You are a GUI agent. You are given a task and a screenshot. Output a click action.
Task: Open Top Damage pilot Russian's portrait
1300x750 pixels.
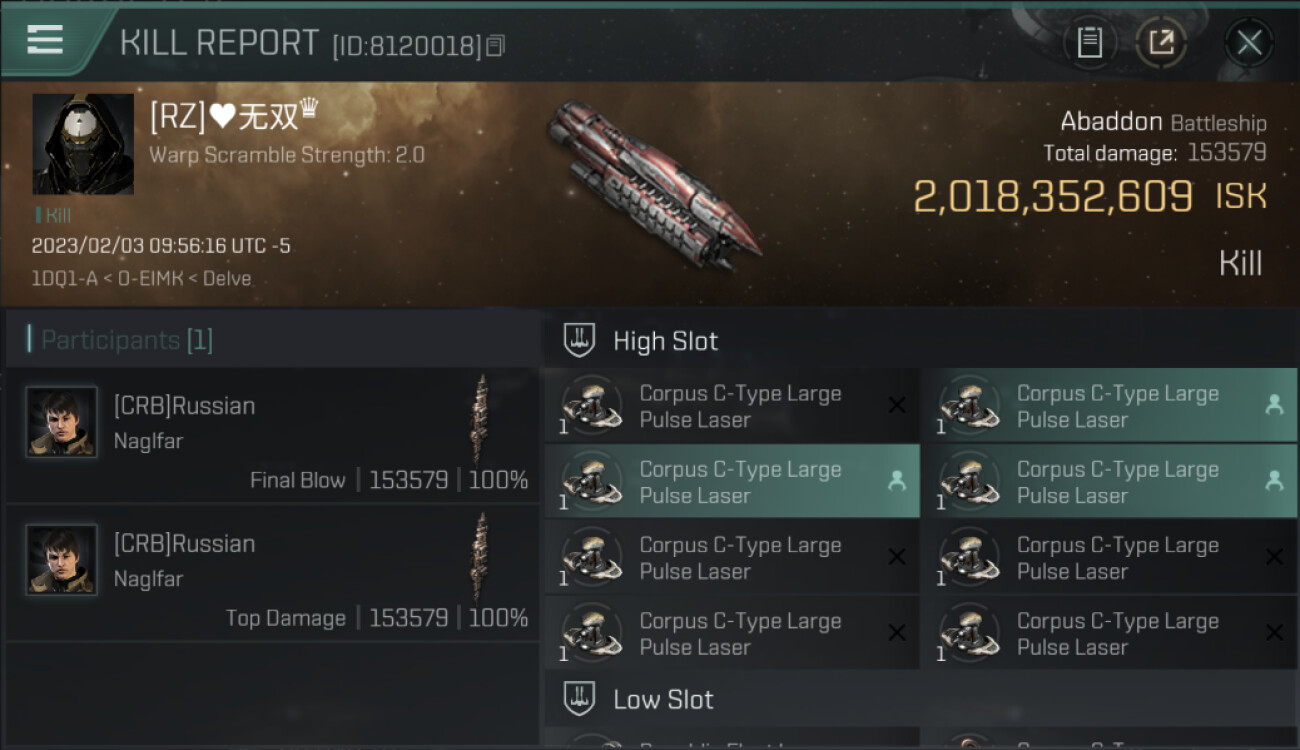click(x=62, y=560)
